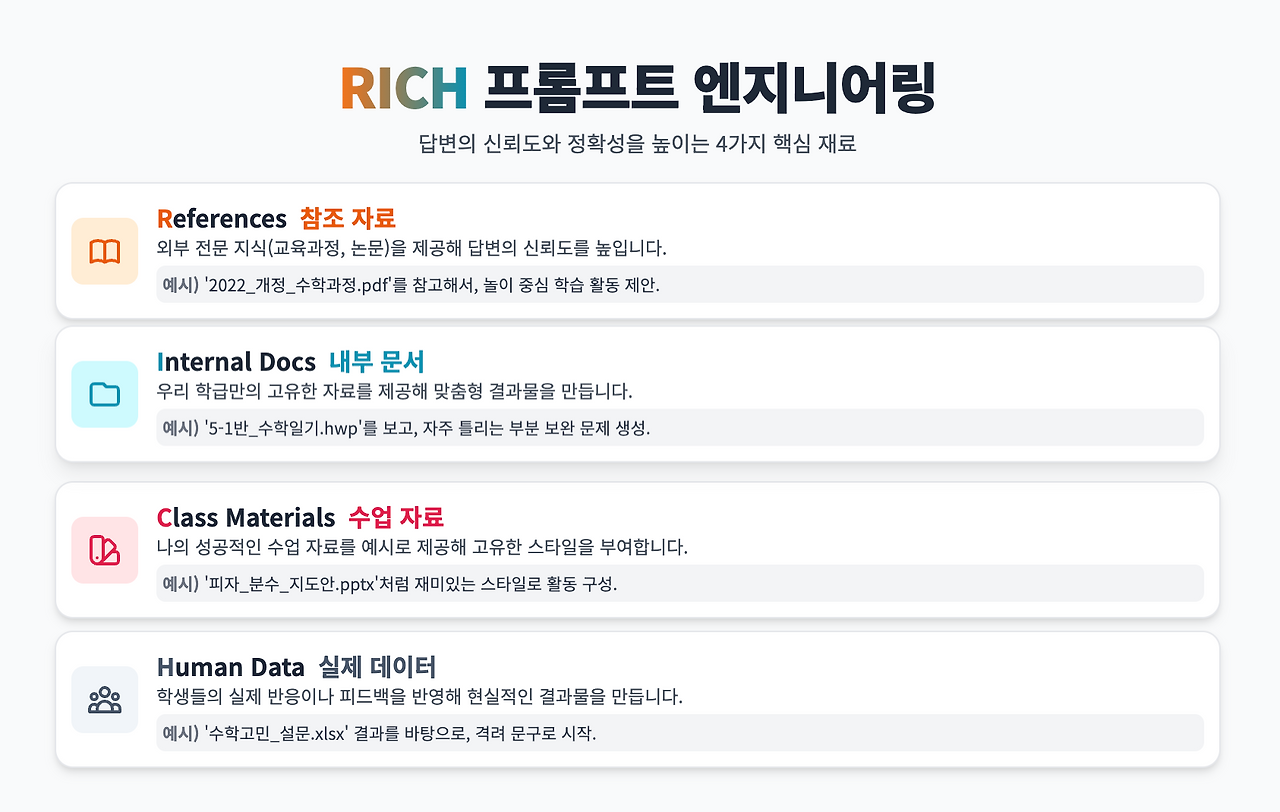This screenshot has height=812, width=1280.
Task: Click the people group Human Data icon
Action: pos(105,699)
